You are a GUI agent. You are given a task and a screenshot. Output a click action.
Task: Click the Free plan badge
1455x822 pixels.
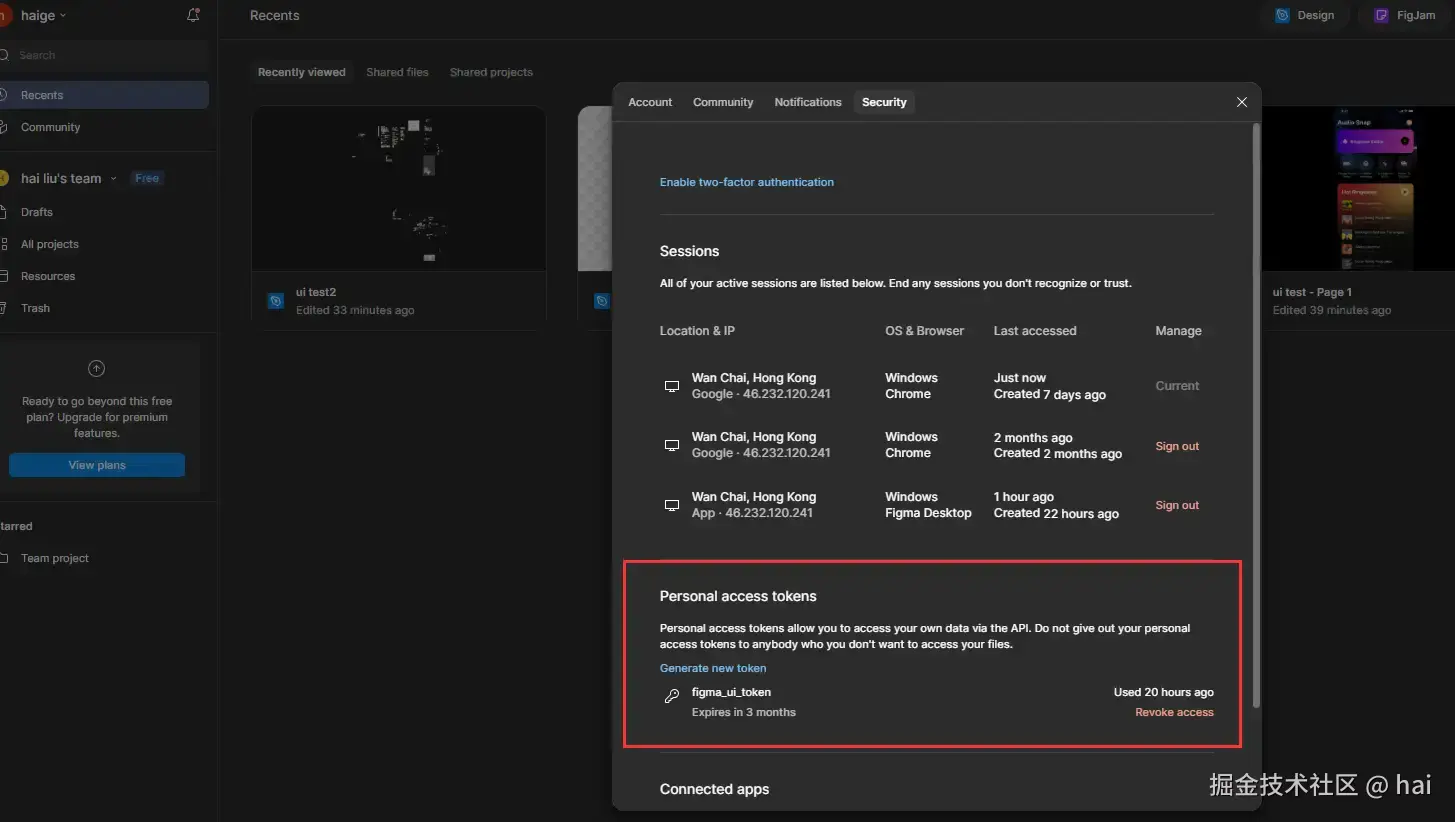tap(147, 178)
